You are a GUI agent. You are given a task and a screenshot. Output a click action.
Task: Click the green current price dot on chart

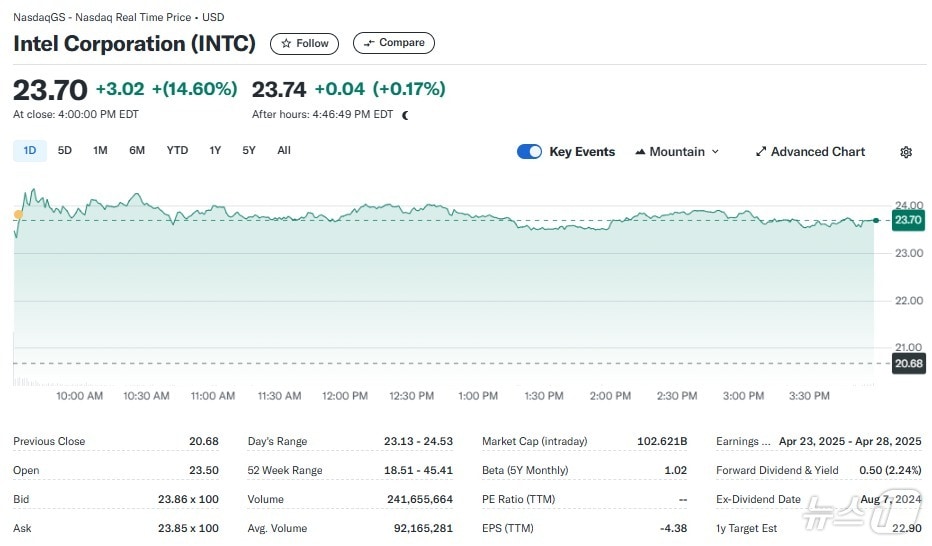[876, 220]
